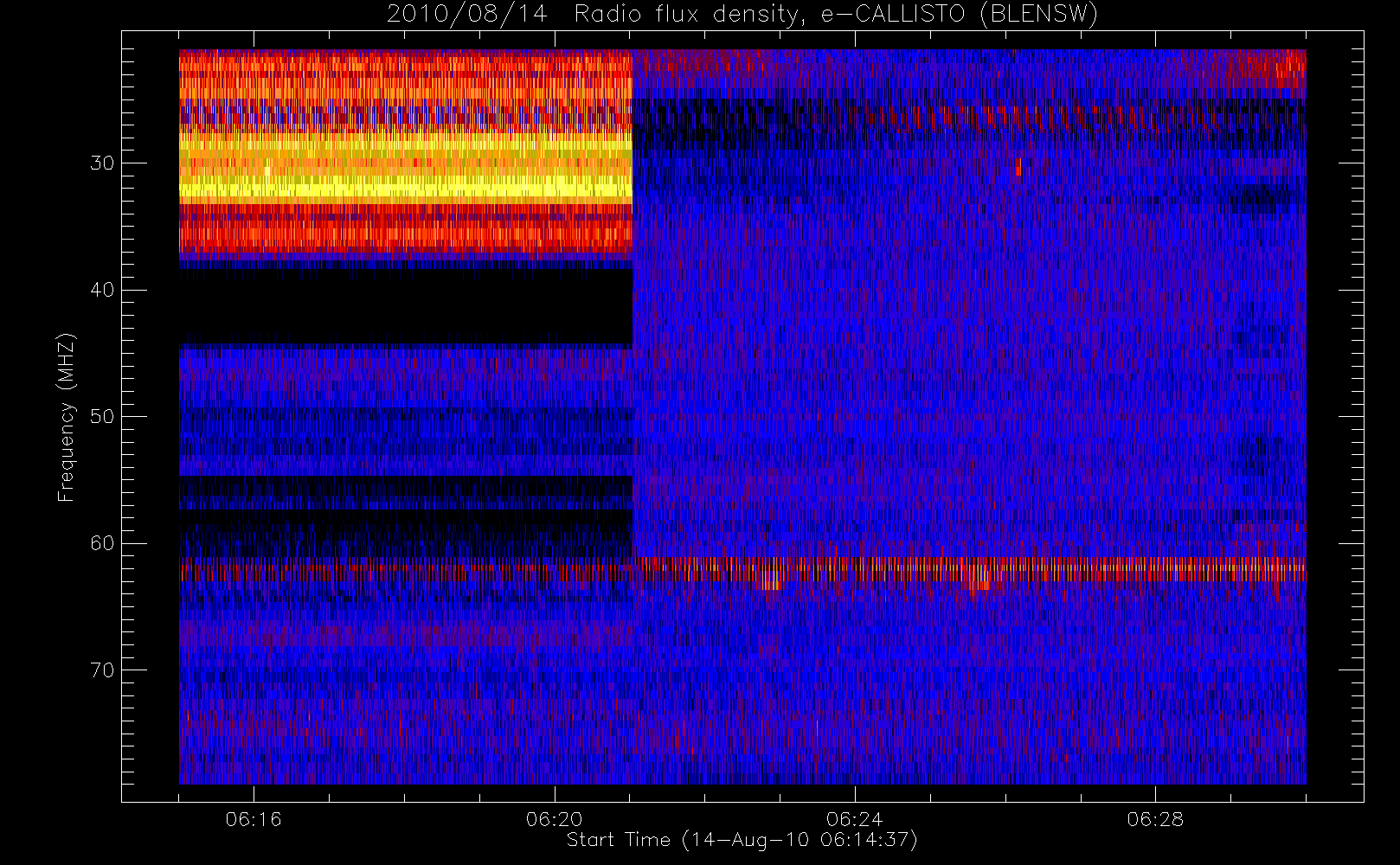Click the 70 MHz frequency tick label
The width and height of the screenshot is (1400, 865).
102,670
